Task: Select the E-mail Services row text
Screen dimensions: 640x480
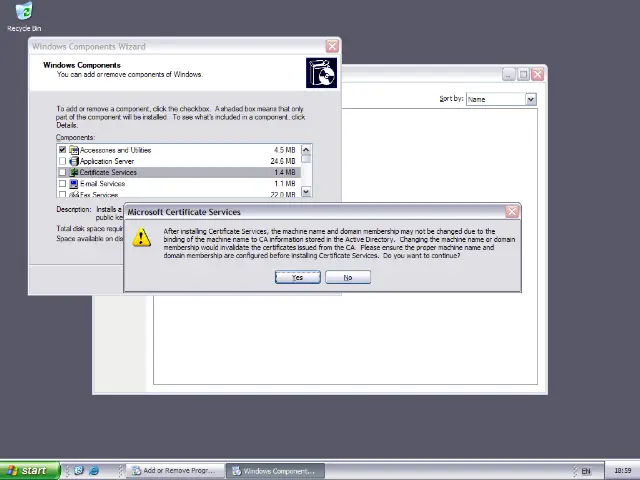Action: click(102, 183)
